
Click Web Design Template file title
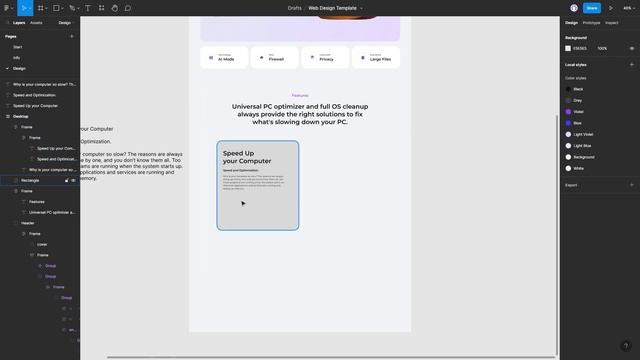[332, 8]
